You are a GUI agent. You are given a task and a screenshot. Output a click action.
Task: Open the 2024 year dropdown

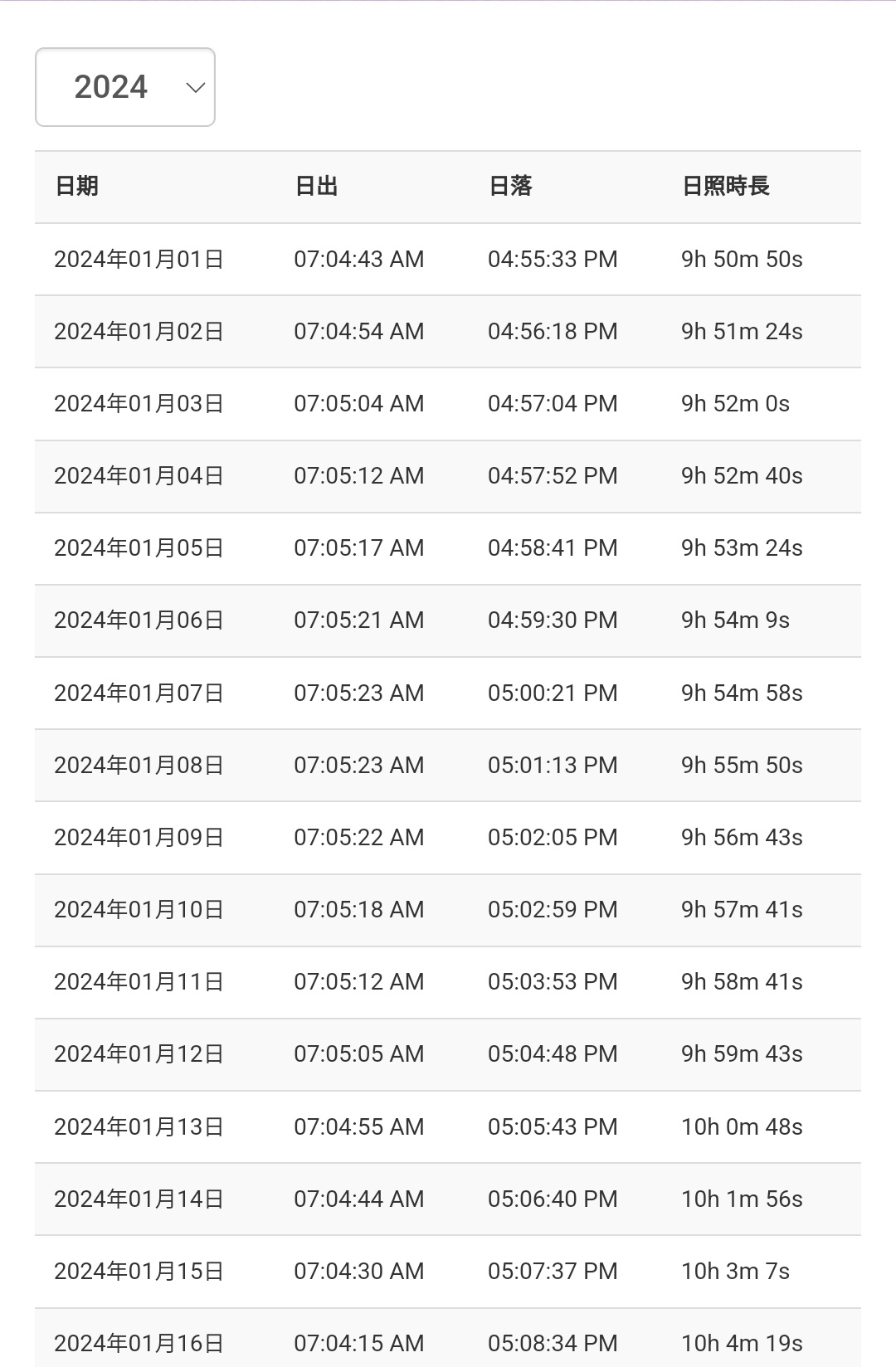click(x=124, y=87)
